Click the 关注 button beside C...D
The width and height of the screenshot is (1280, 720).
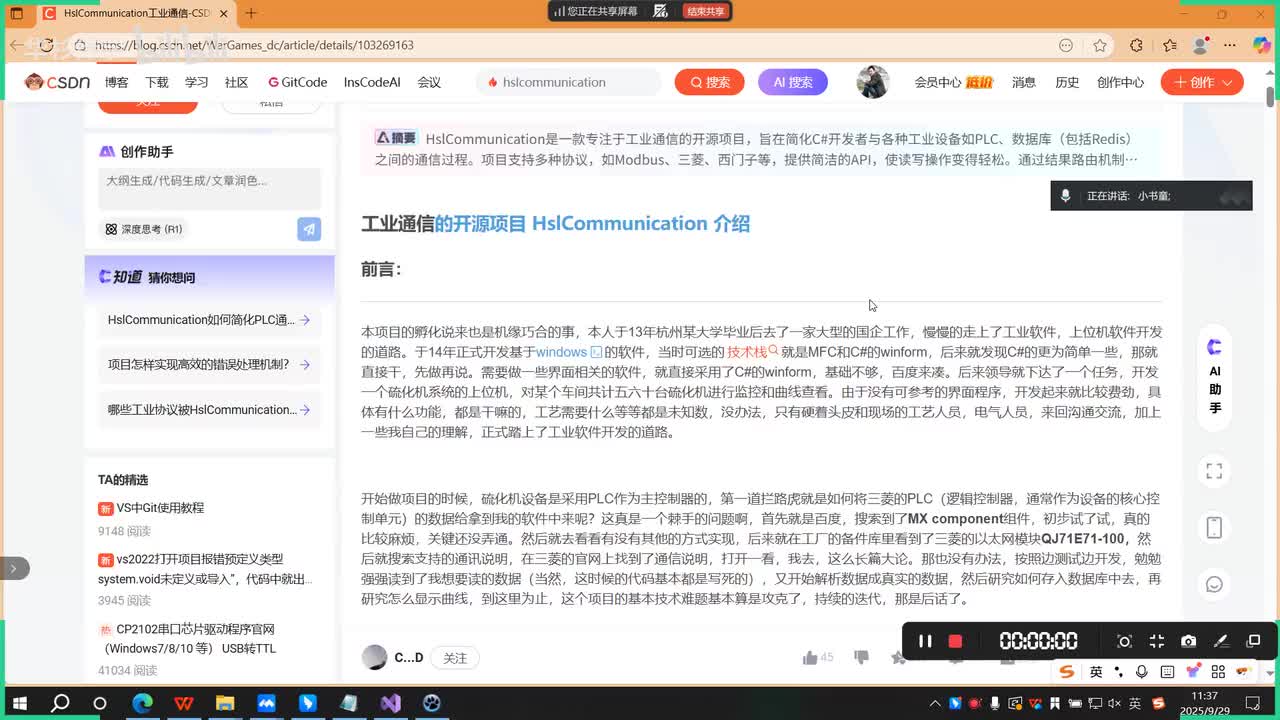pyautogui.click(x=455, y=658)
